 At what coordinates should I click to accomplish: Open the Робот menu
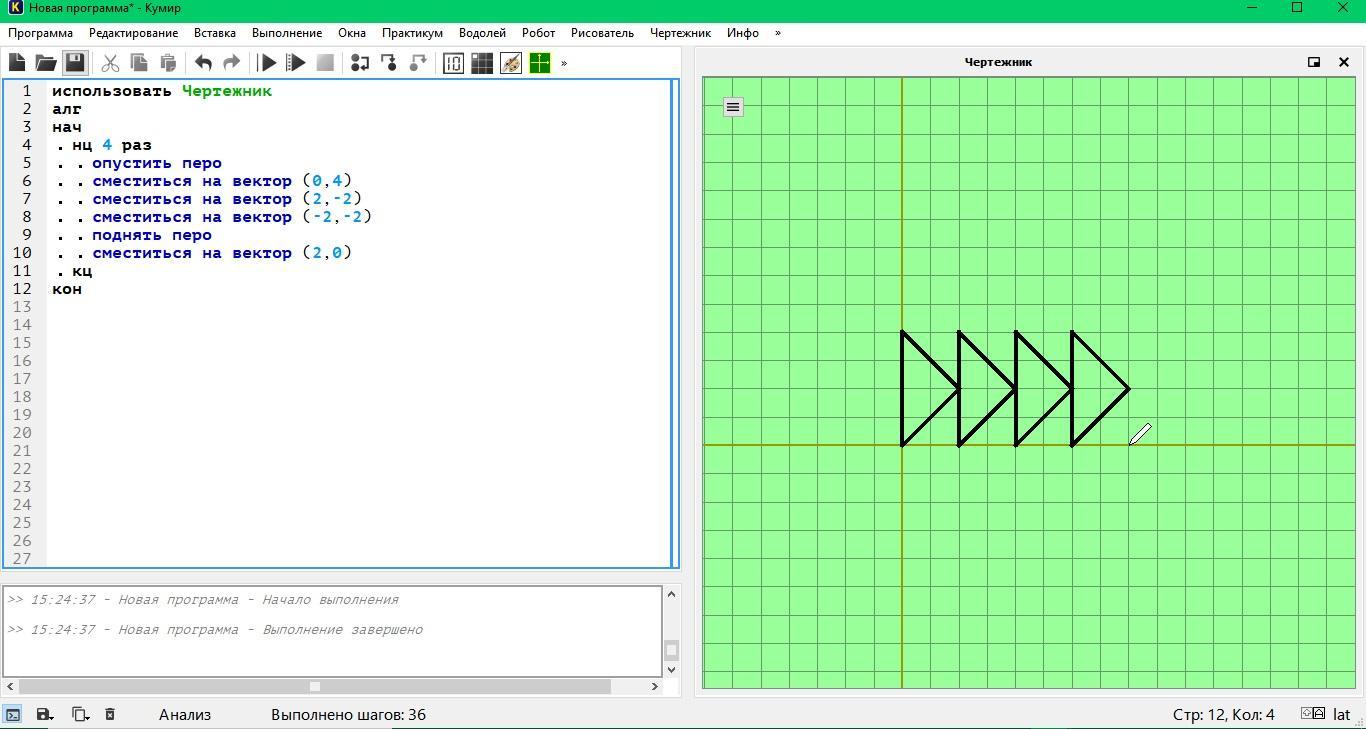[538, 33]
